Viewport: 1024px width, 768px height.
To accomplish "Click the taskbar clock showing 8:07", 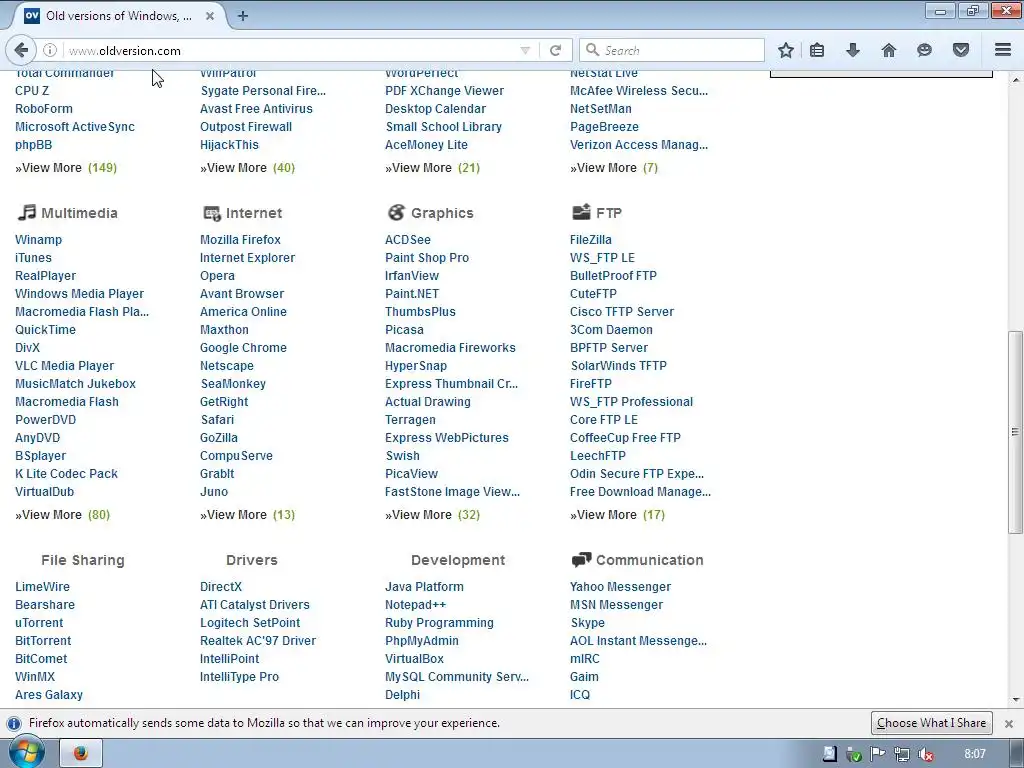I will pyautogui.click(x=974, y=754).
